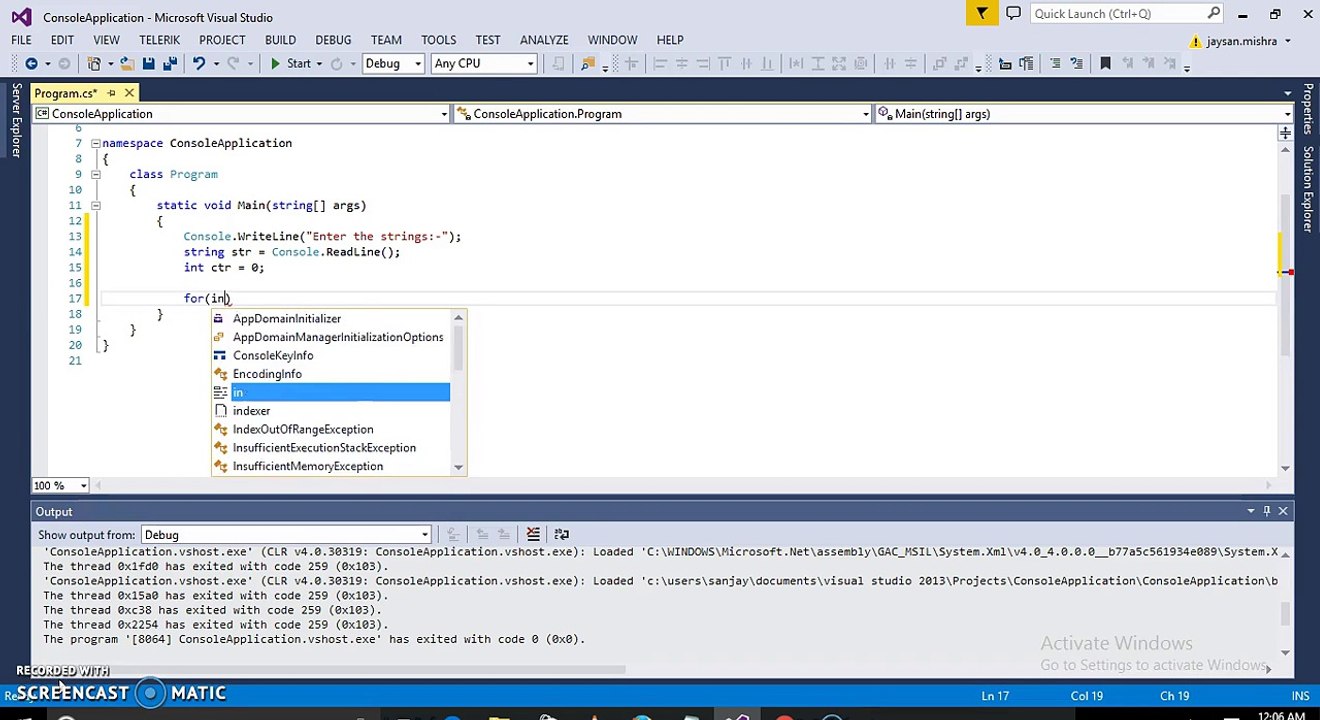The image size is (1320, 720).
Task: Open the feedback speech bubble icon
Action: (1013, 13)
